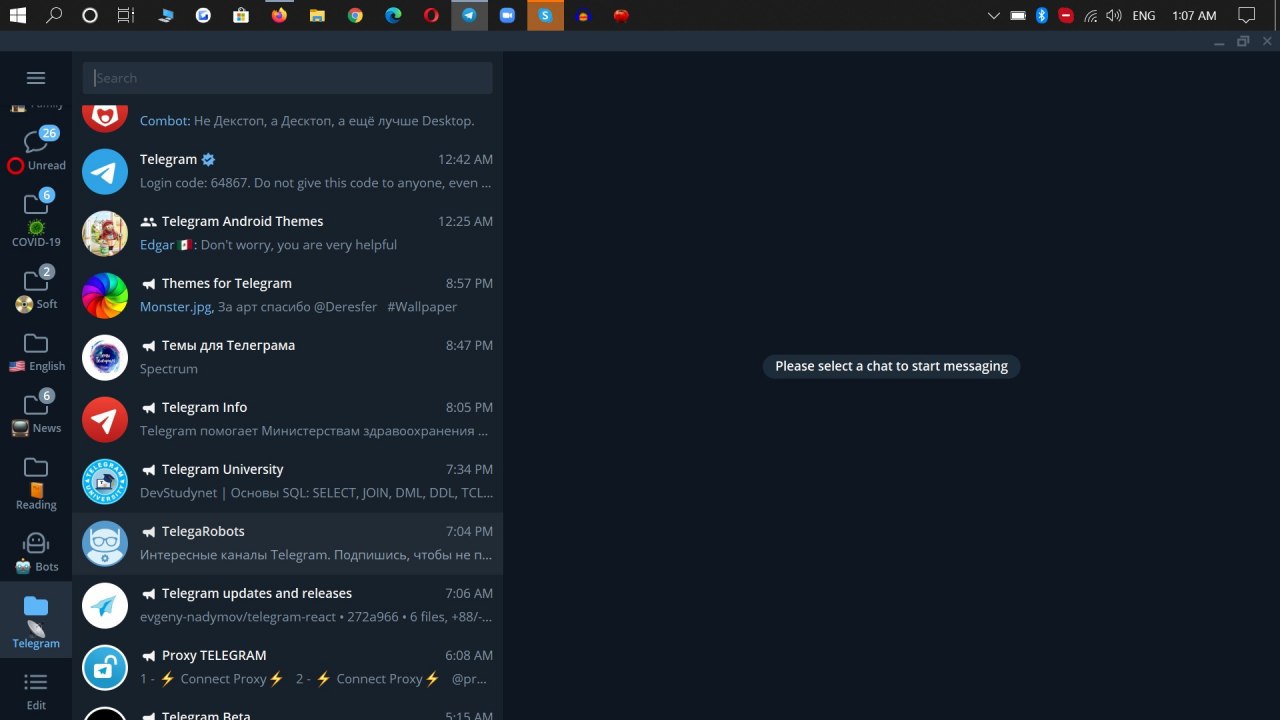Click Telegram updates and releases avatar
Viewport: 1280px width, 720px height.
pyautogui.click(x=105, y=605)
